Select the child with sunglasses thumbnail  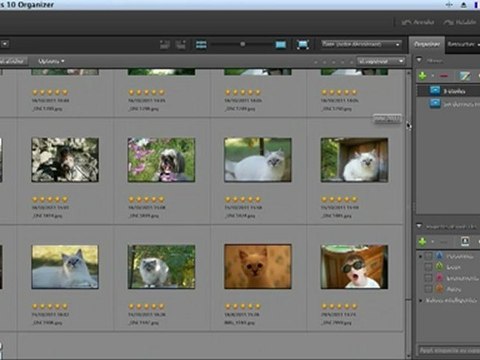tap(354, 267)
